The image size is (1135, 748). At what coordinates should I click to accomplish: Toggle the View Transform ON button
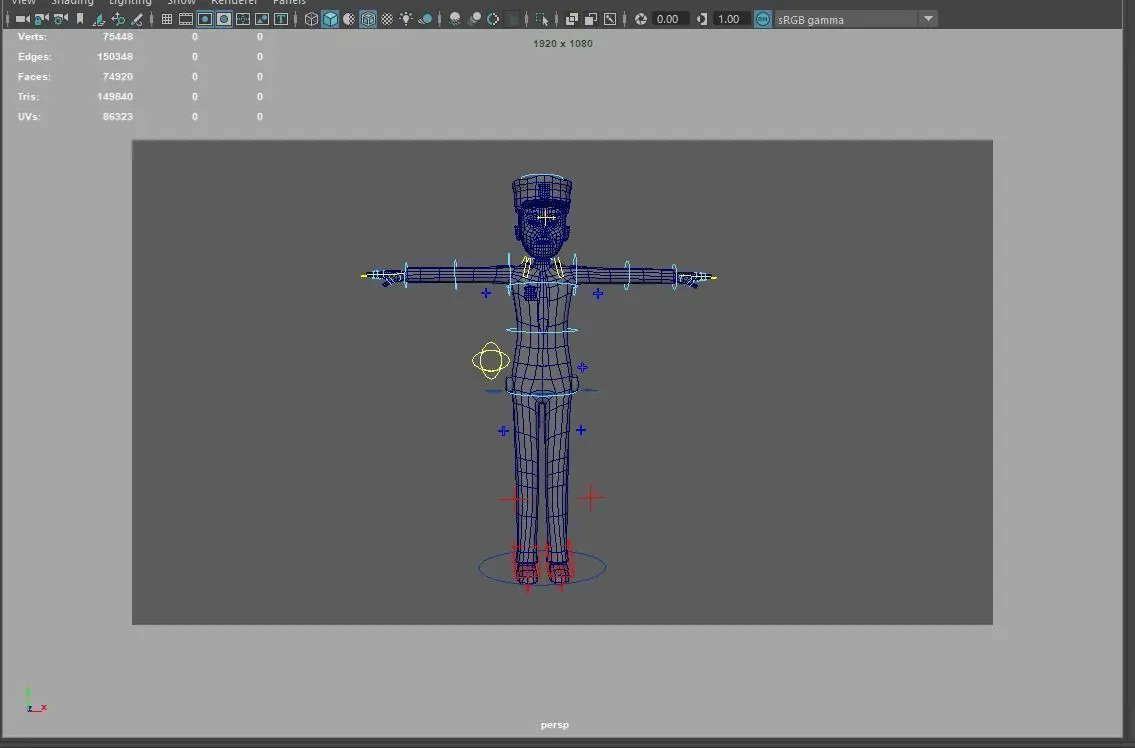coord(762,20)
